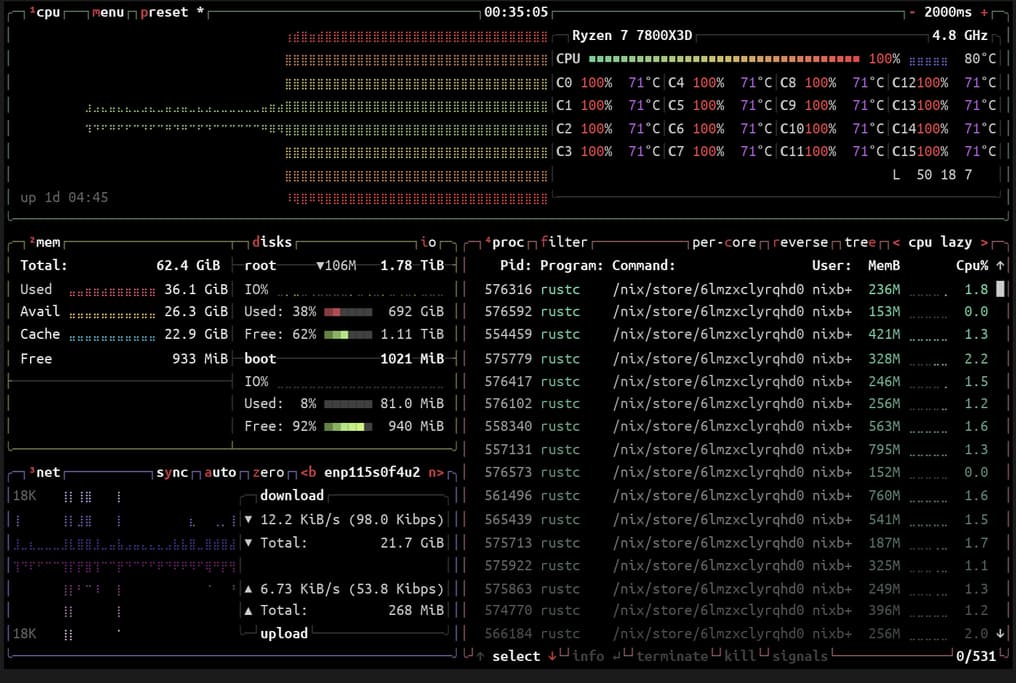This screenshot has width=1016, height=683.
Task: Click the 4.8 GHz frequency value
Action: coord(960,36)
